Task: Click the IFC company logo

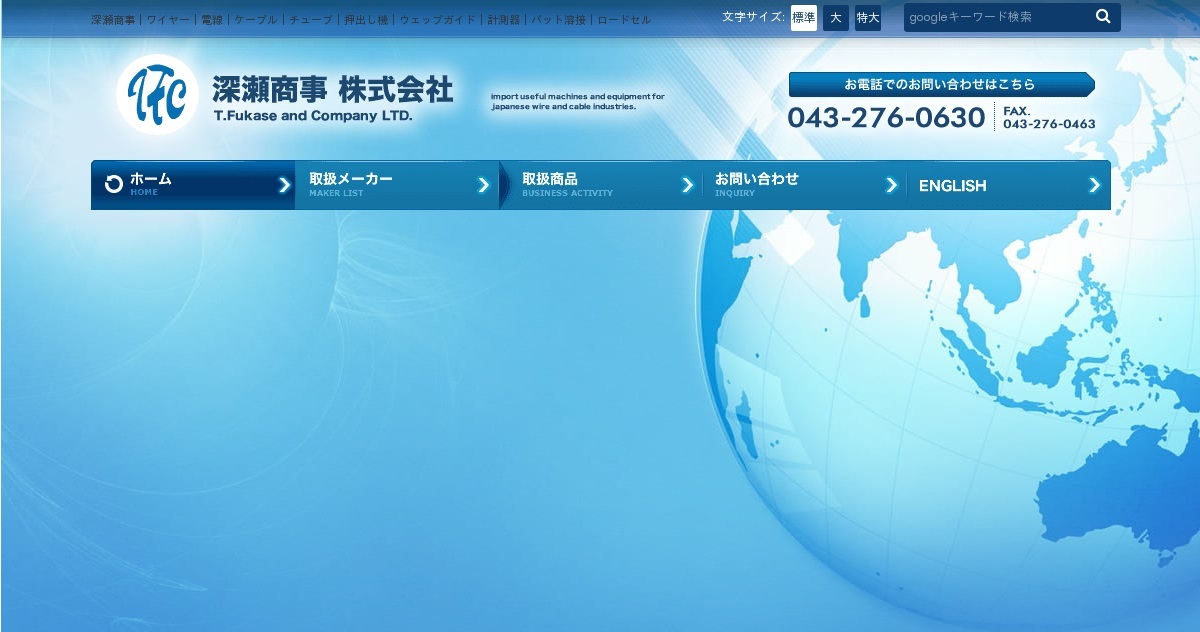Action: click(157, 94)
